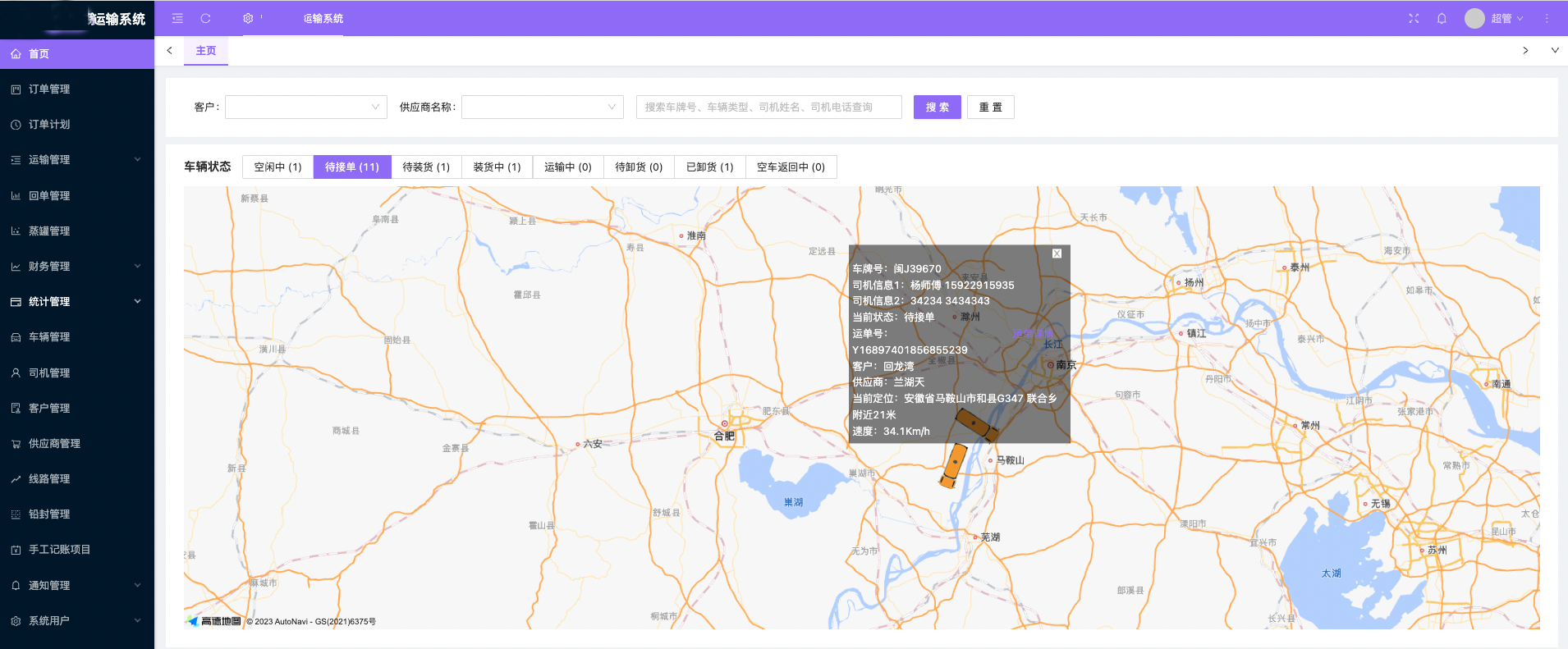Click the 铅封管理 sidebar icon
This screenshot has height=649, width=1568.
pyautogui.click(x=16, y=514)
